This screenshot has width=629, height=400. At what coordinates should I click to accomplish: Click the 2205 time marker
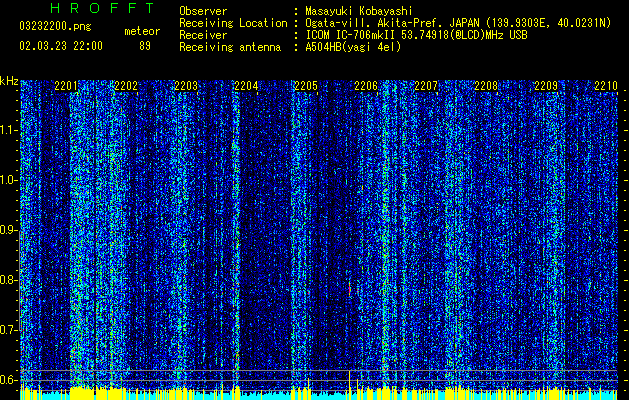306,86
